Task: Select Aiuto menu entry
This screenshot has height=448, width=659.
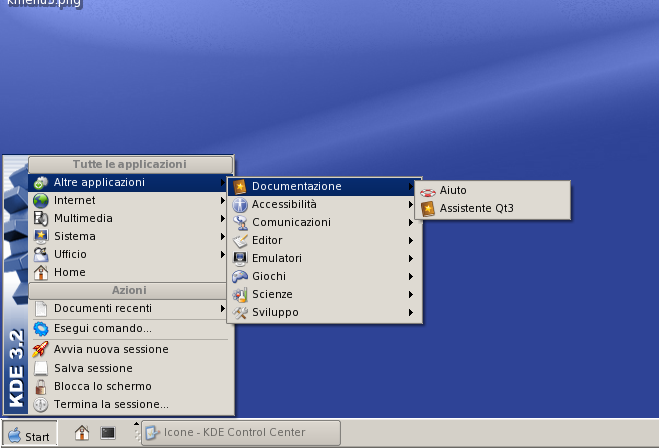Action: coord(493,191)
